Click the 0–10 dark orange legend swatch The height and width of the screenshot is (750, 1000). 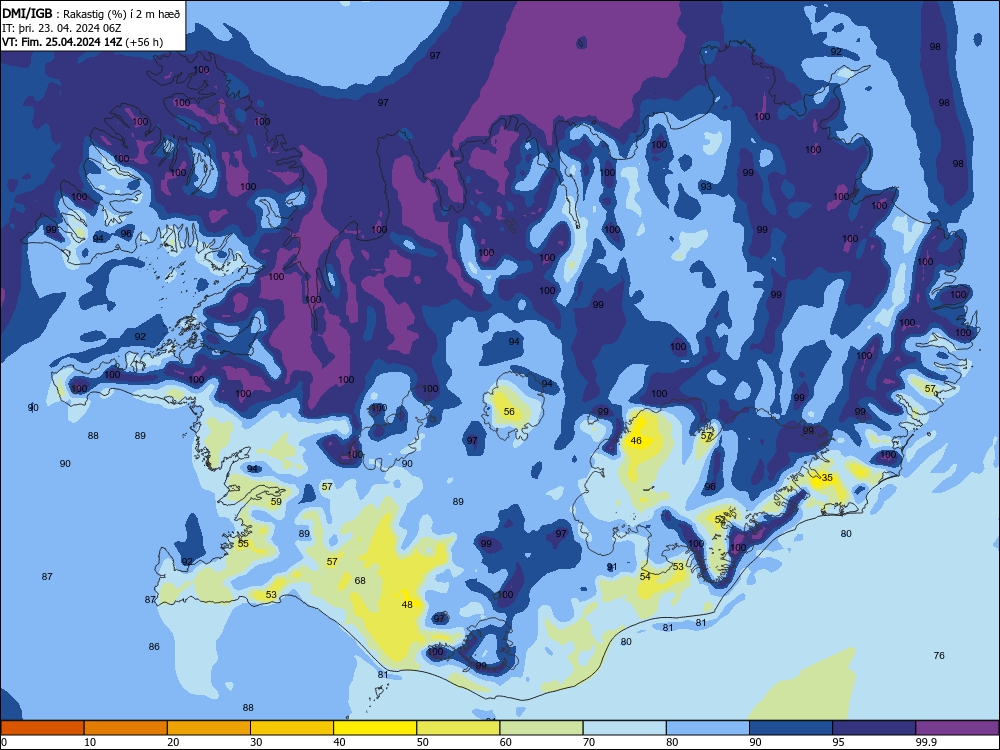[x=42, y=728]
